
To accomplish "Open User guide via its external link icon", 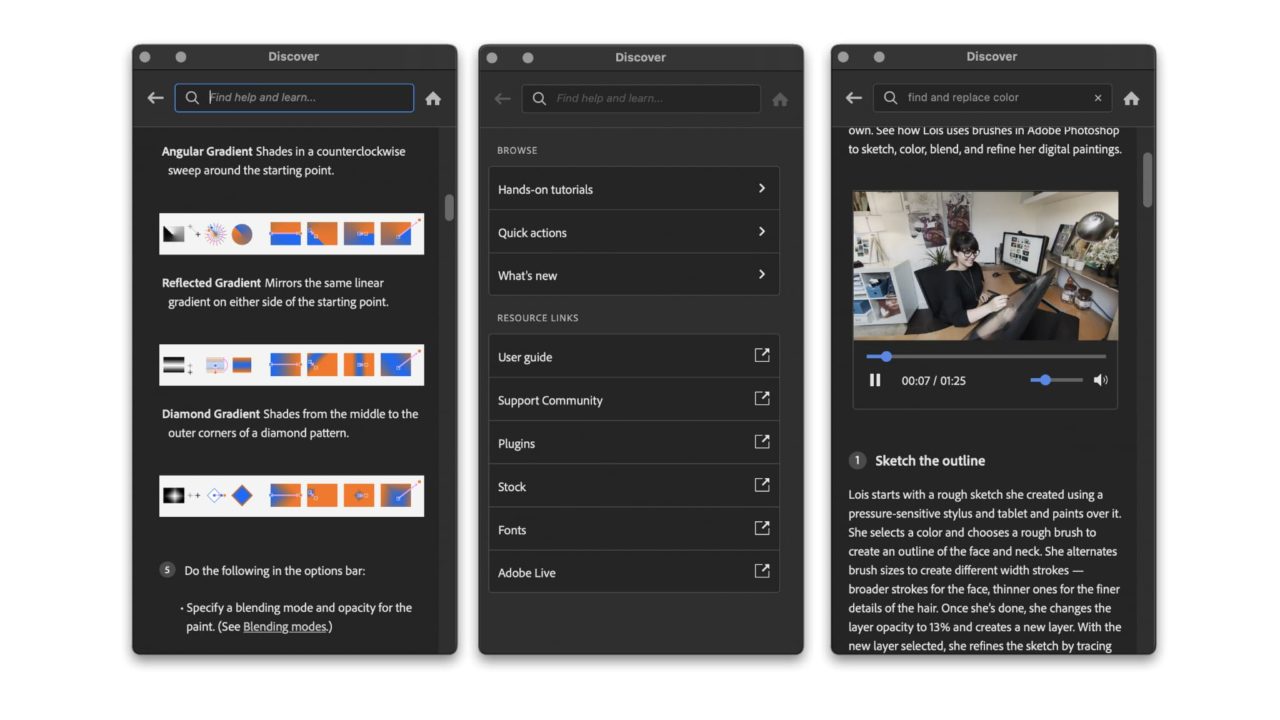I will (761, 356).
